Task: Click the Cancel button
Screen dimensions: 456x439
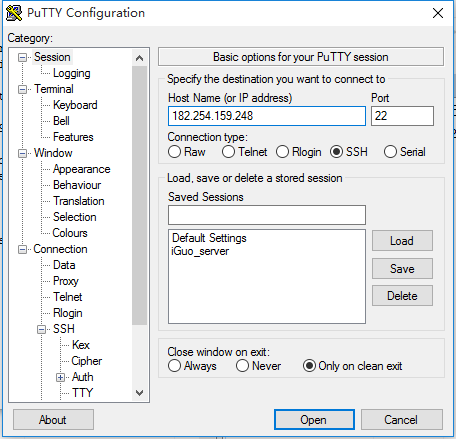Action: (402, 420)
